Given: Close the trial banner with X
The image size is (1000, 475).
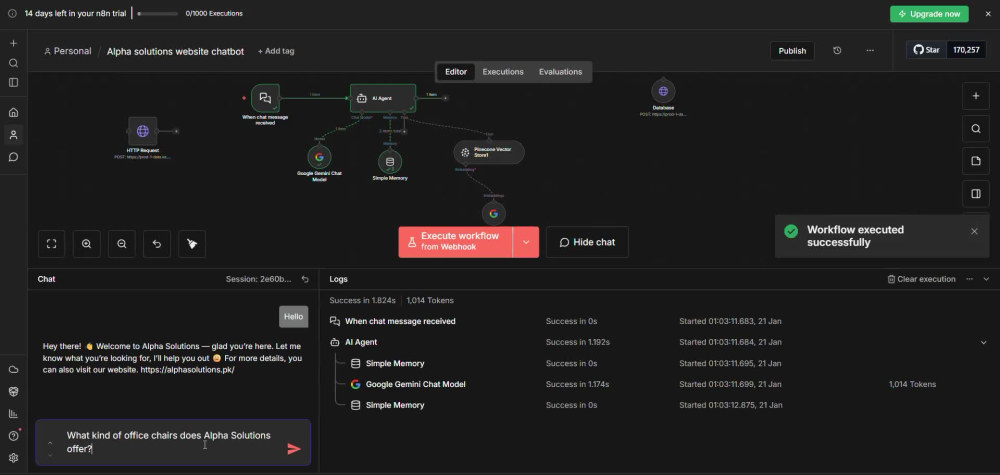Looking at the screenshot, I should pos(989,13).
